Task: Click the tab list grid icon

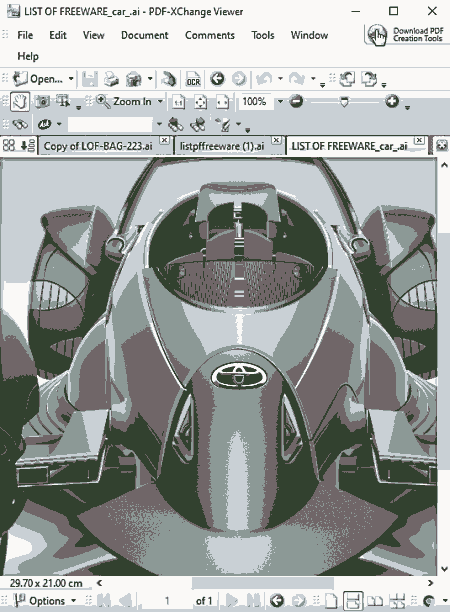Action: [x=9, y=146]
